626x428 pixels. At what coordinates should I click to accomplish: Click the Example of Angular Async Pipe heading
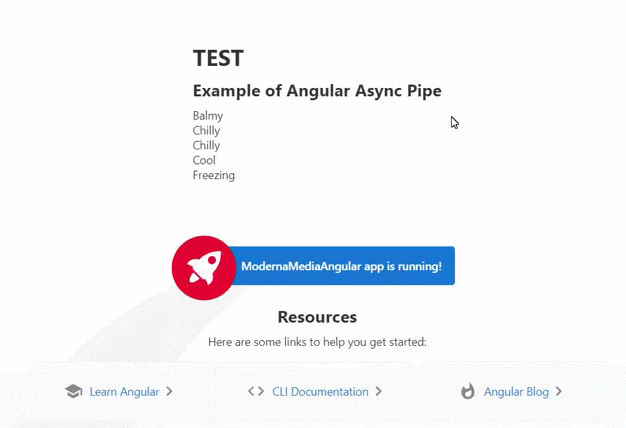point(317,91)
